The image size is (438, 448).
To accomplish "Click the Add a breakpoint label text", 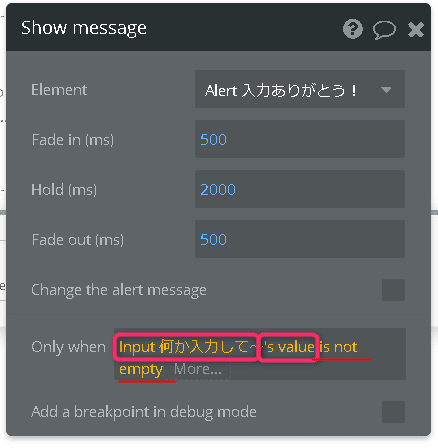I will tap(144, 412).
